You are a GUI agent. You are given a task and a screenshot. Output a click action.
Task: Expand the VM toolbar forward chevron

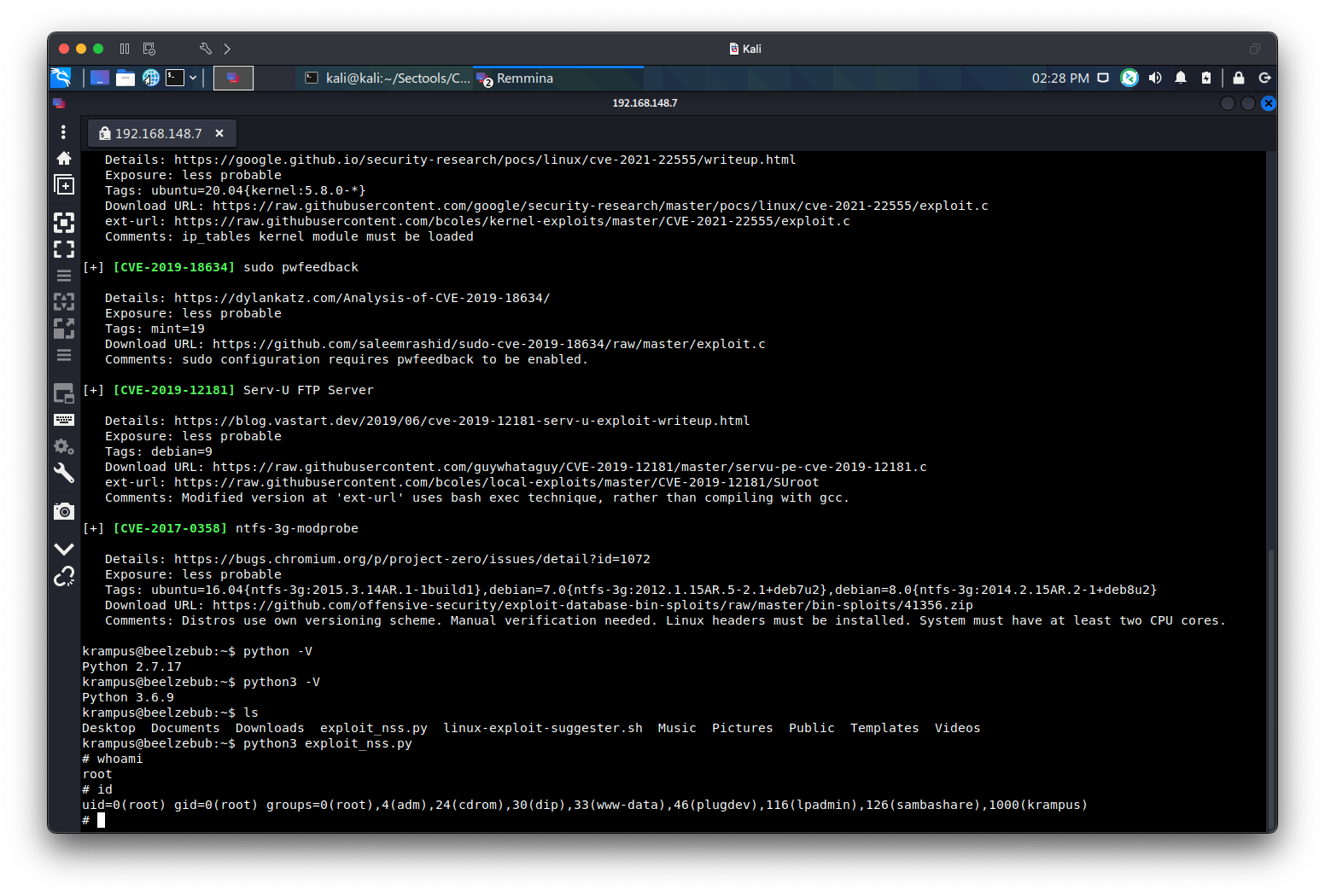point(227,49)
